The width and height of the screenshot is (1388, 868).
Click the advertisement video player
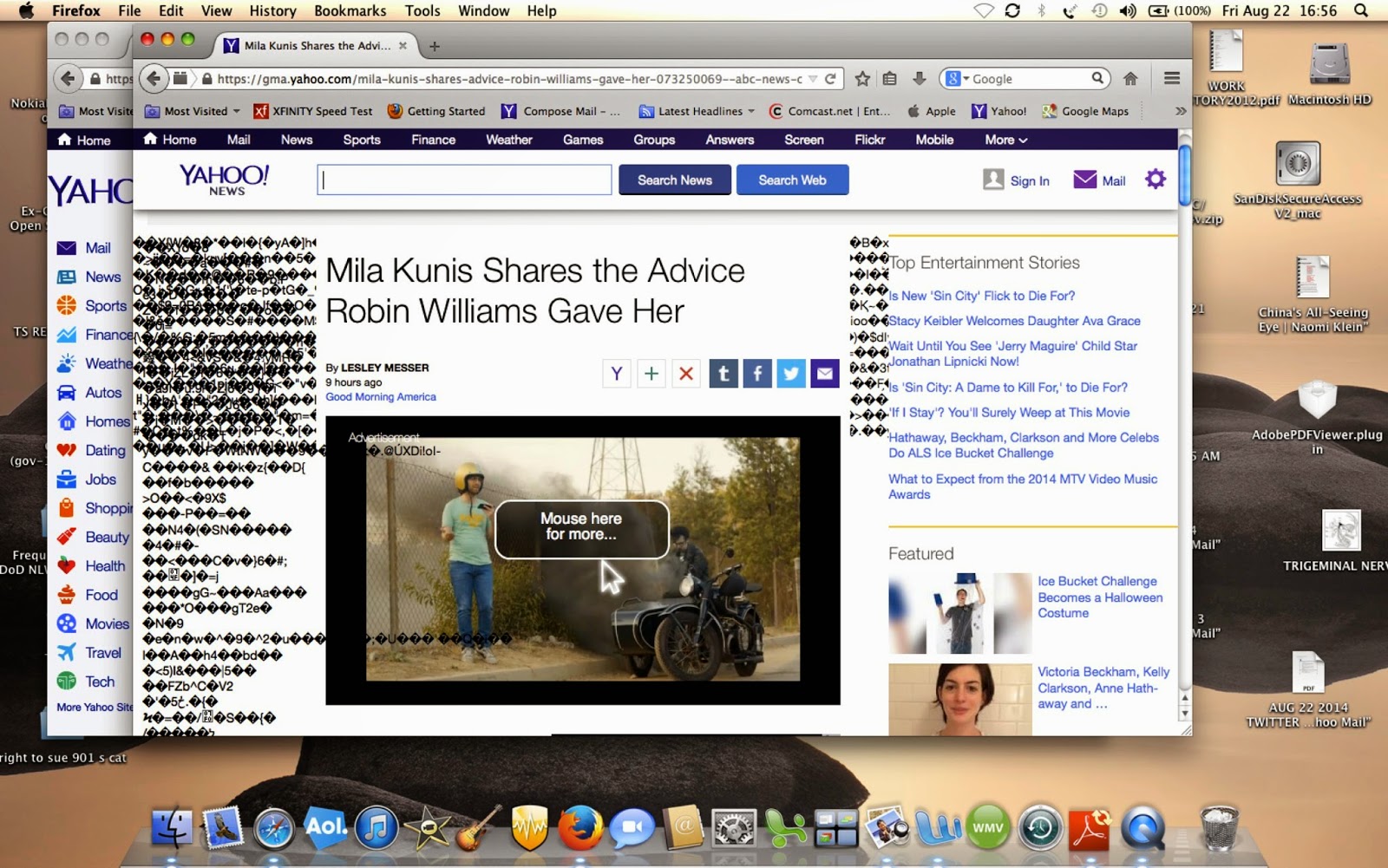583,560
